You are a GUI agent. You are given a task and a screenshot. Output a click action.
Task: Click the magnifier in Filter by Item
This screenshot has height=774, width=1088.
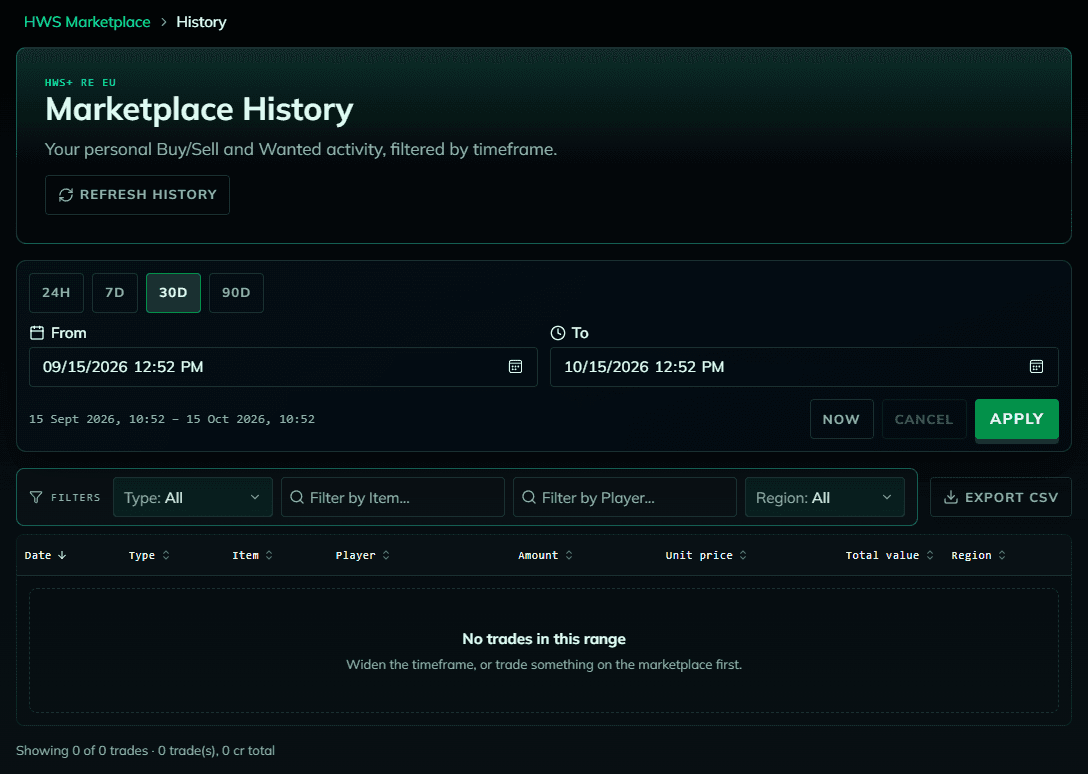point(297,497)
